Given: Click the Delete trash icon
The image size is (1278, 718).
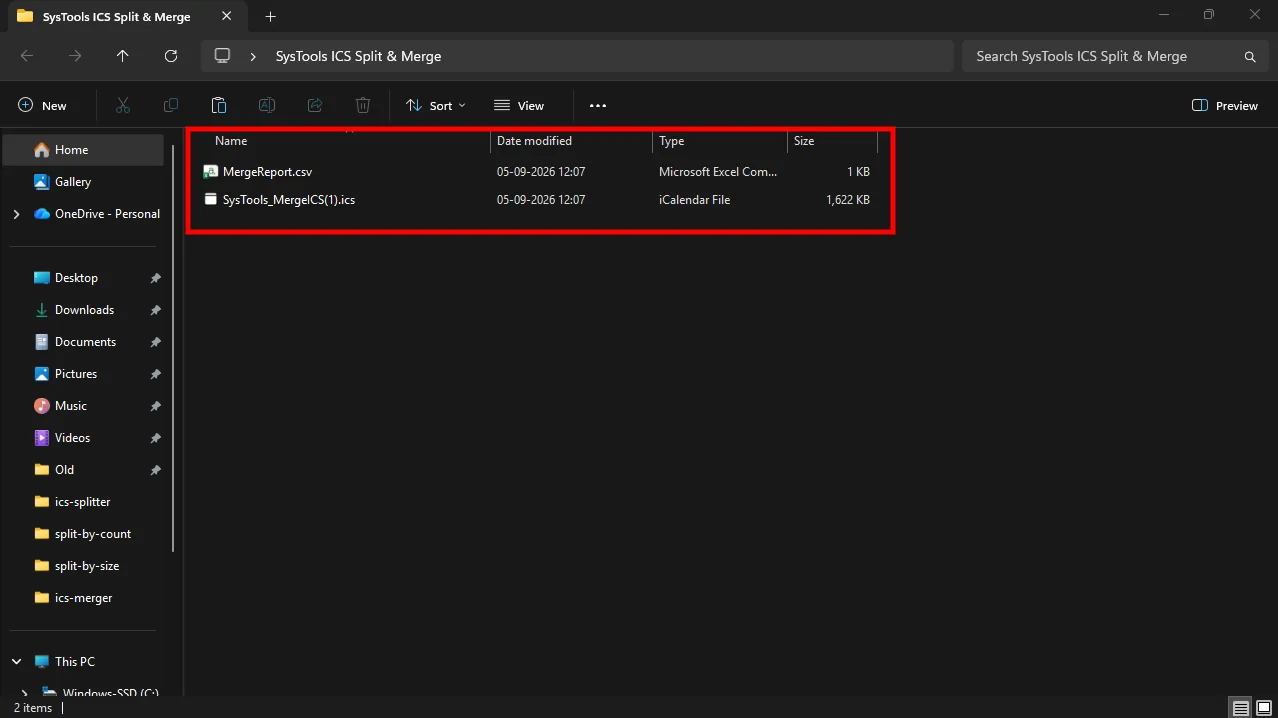Looking at the screenshot, I should [x=363, y=105].
